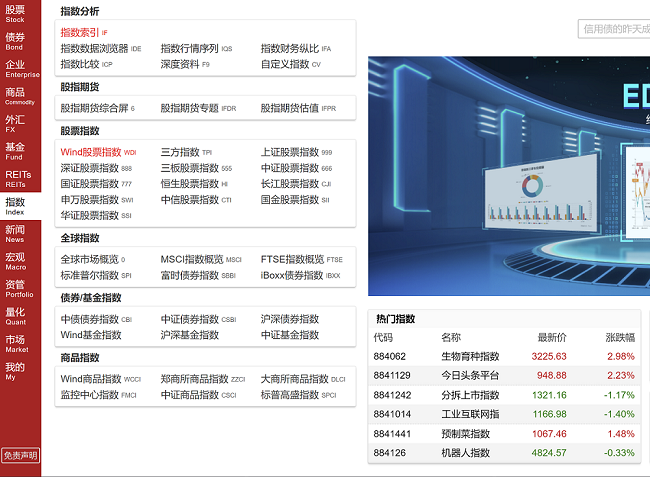Open 国金股票指数 SII
Image resolution: width=650 pixels, height=477 pixels.
(x=295, y=200)
